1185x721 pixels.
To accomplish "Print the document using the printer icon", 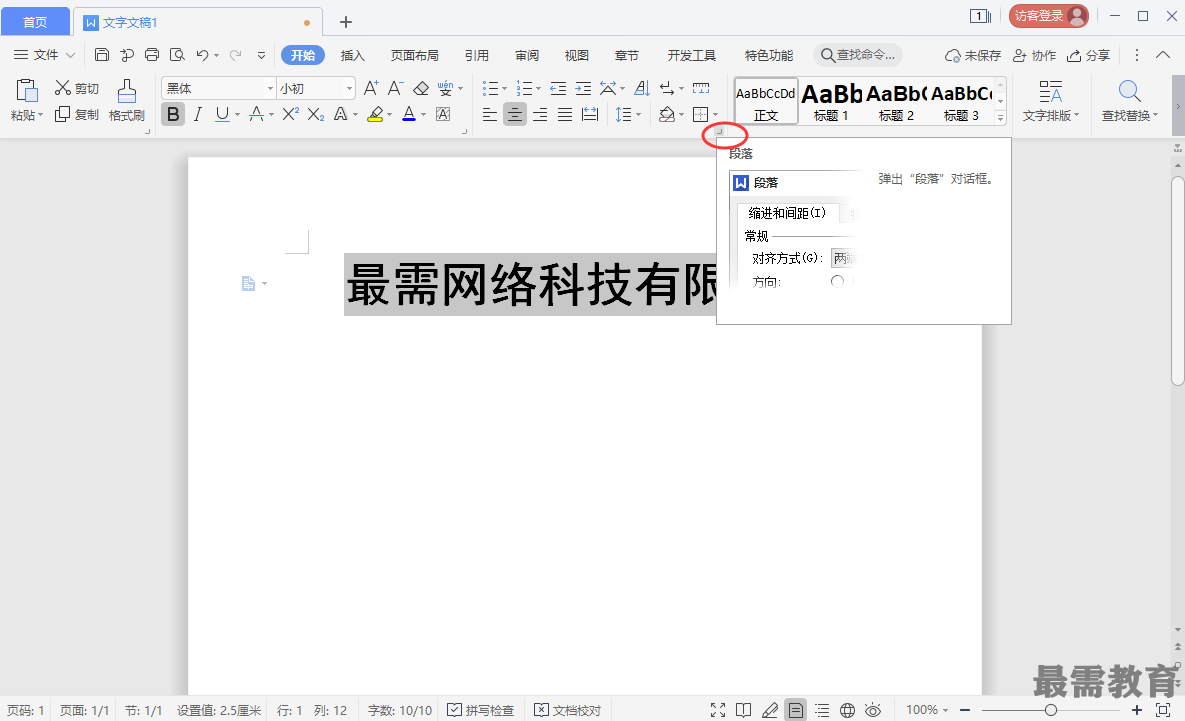I will [x=152, y=54].
